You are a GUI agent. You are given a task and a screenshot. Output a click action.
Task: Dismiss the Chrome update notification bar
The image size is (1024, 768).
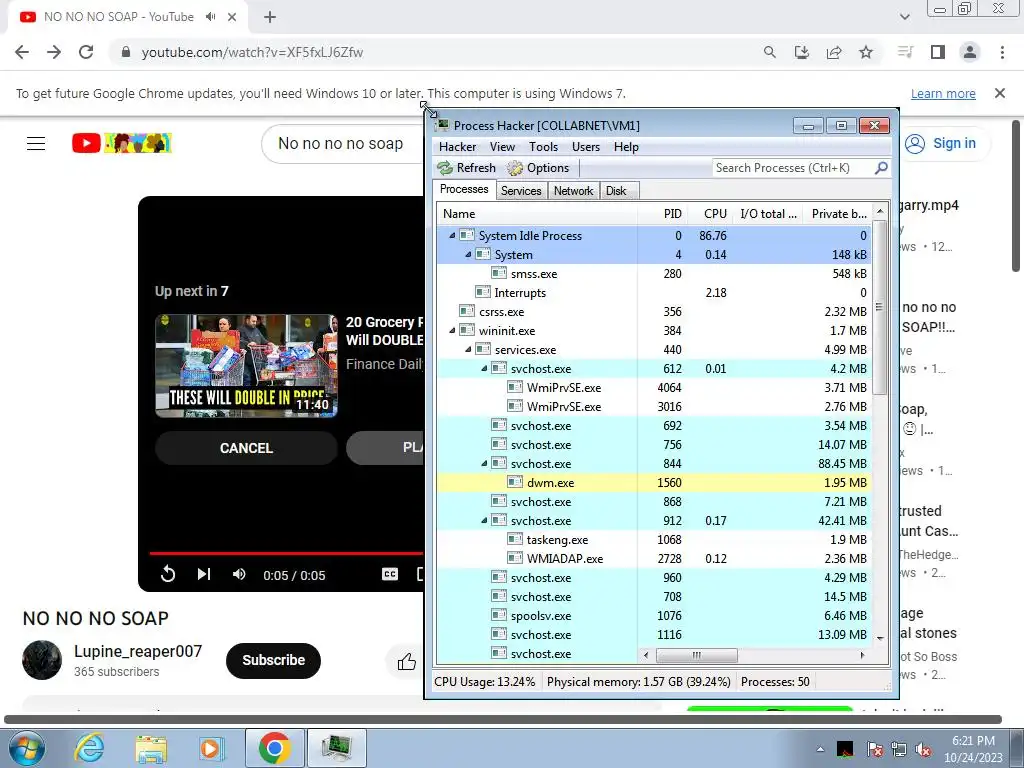coord(1000,93)
